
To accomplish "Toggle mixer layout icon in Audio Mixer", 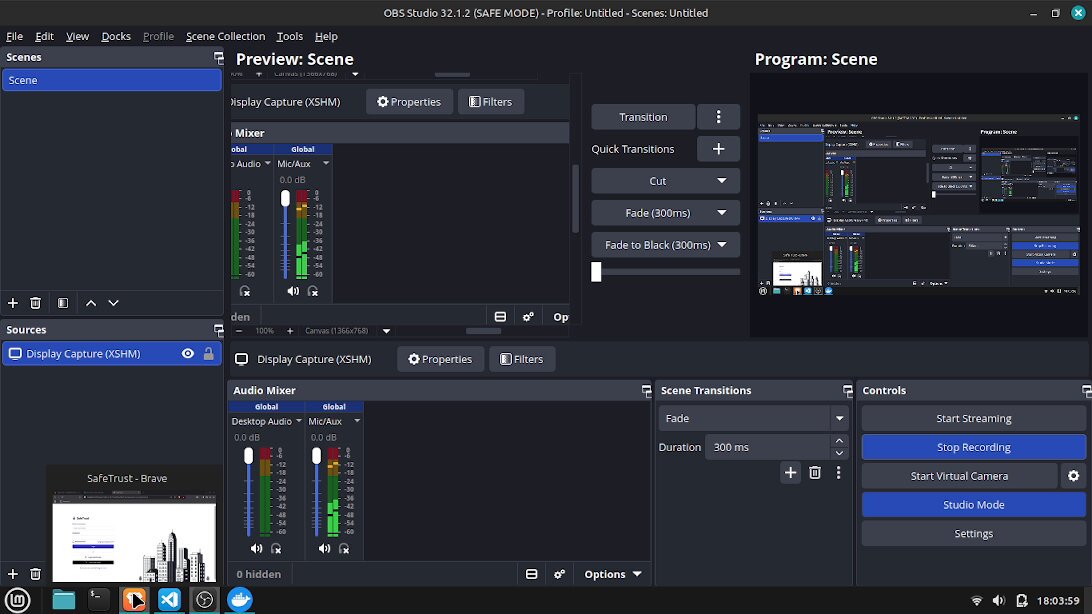I will coord(531,574).
